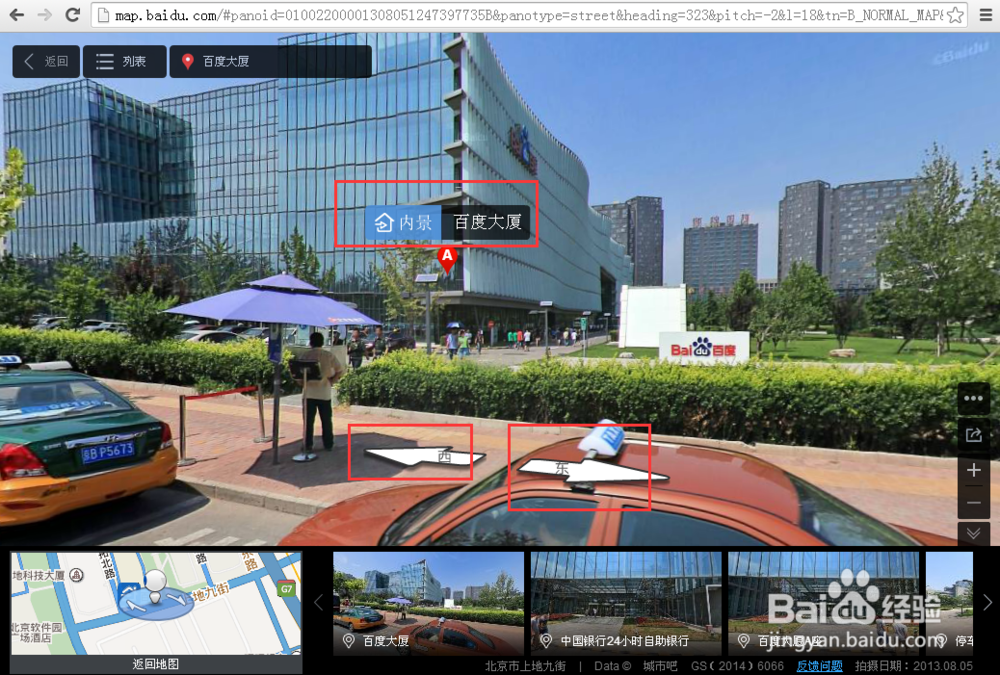This screenshot has width=1000, height=675.
Task: Open the 列表 list panel
Action: click(x=124, y=60)
